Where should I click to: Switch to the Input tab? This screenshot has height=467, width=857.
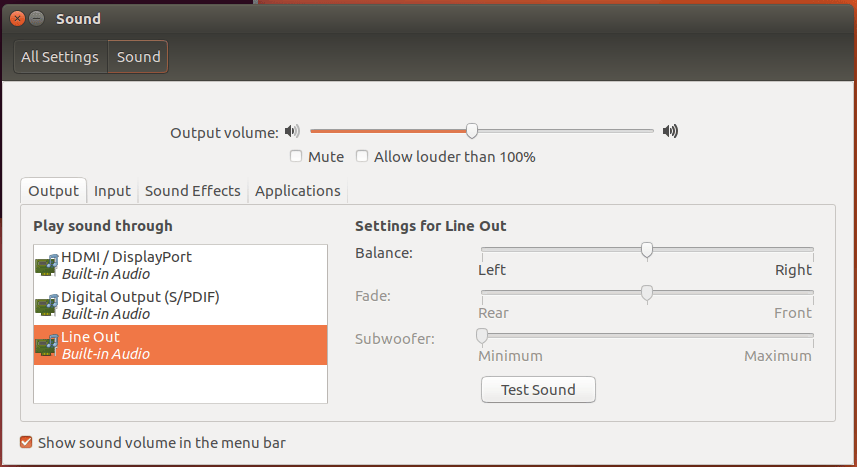(x=112, y=191)
